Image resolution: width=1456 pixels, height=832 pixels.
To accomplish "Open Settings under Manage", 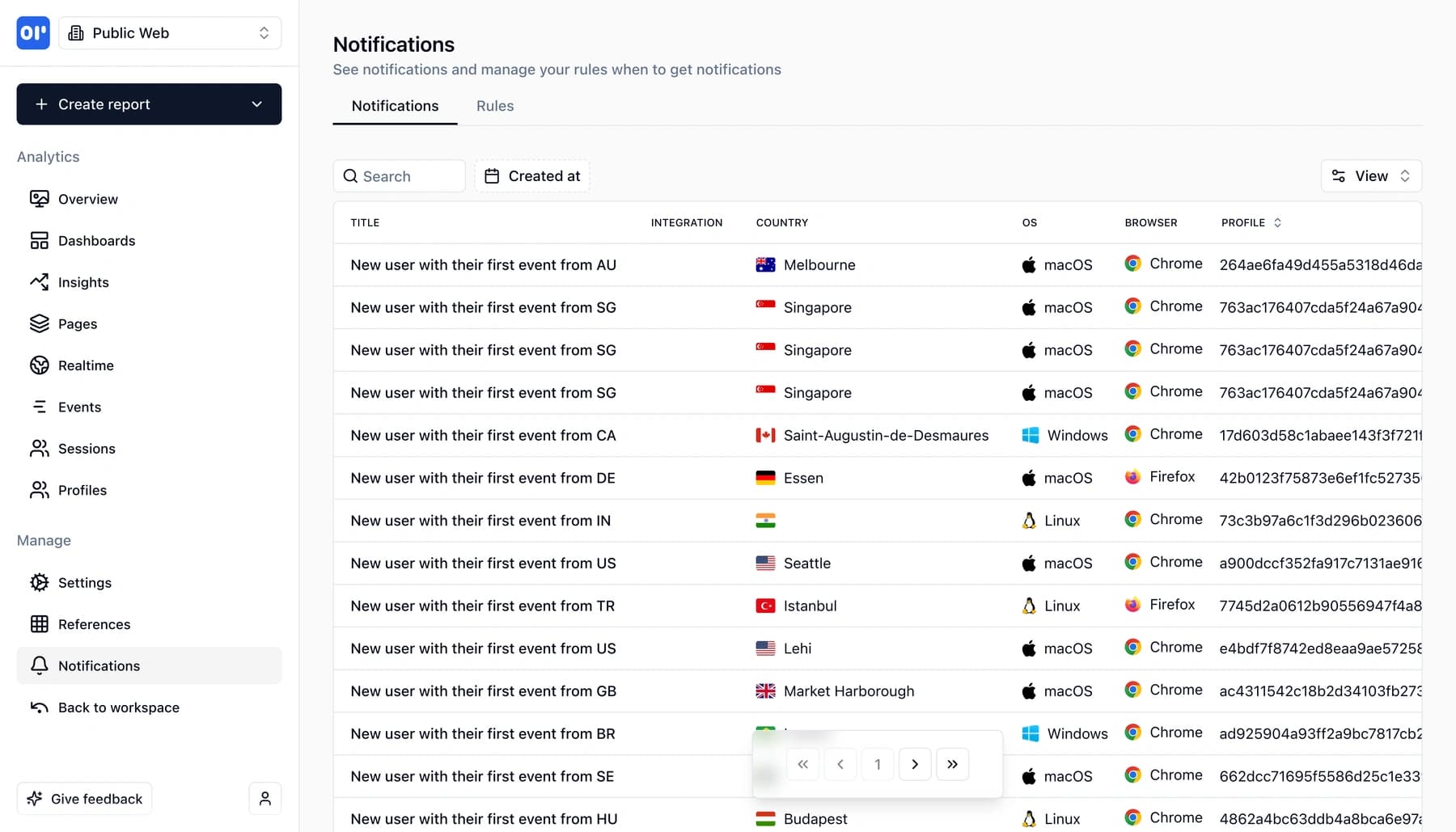I will point(84,582).
